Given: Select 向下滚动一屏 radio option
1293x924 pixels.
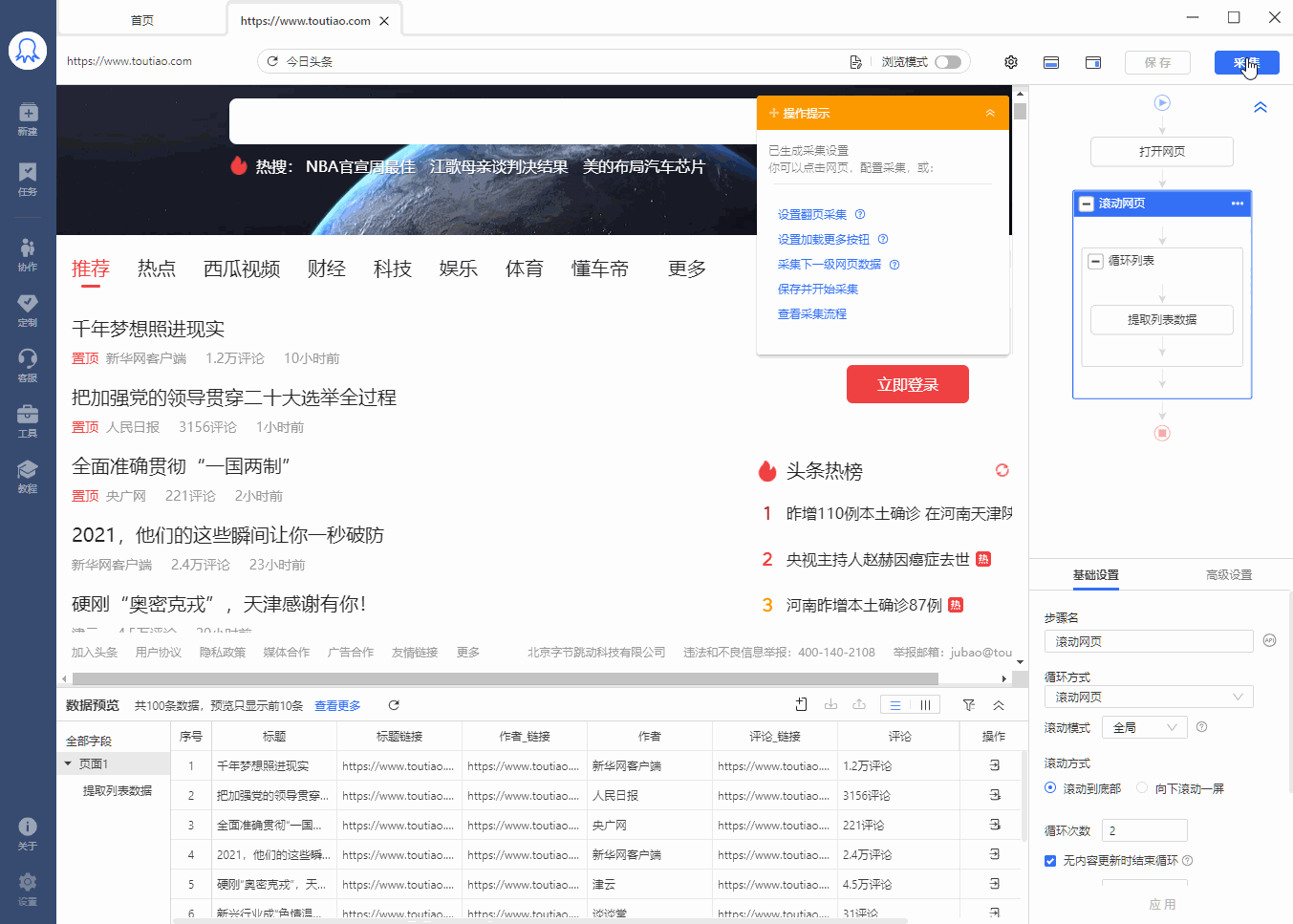Looking at the screenshot, I should tap(1142, 787).
